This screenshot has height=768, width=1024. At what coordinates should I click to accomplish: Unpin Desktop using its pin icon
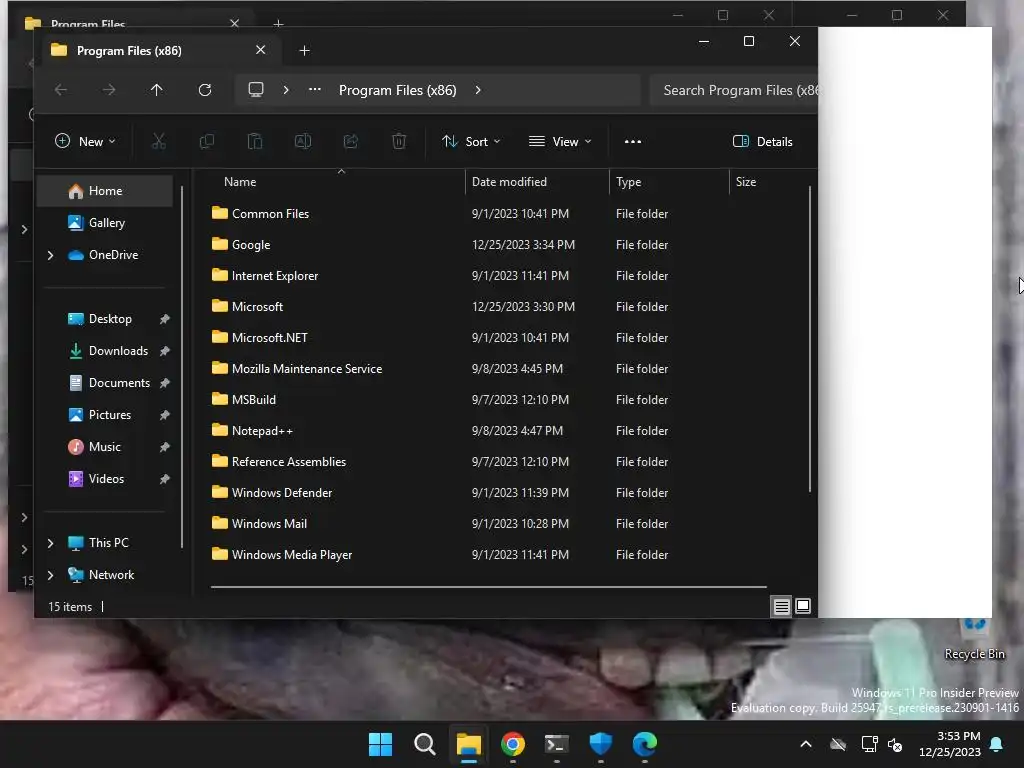[x=165, y=319]
